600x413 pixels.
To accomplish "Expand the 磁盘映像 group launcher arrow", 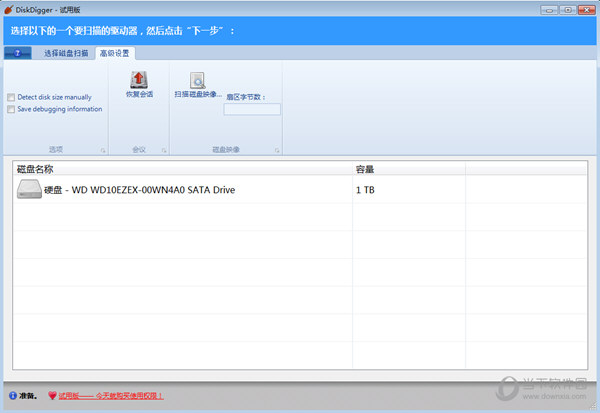I will [277, 150].
